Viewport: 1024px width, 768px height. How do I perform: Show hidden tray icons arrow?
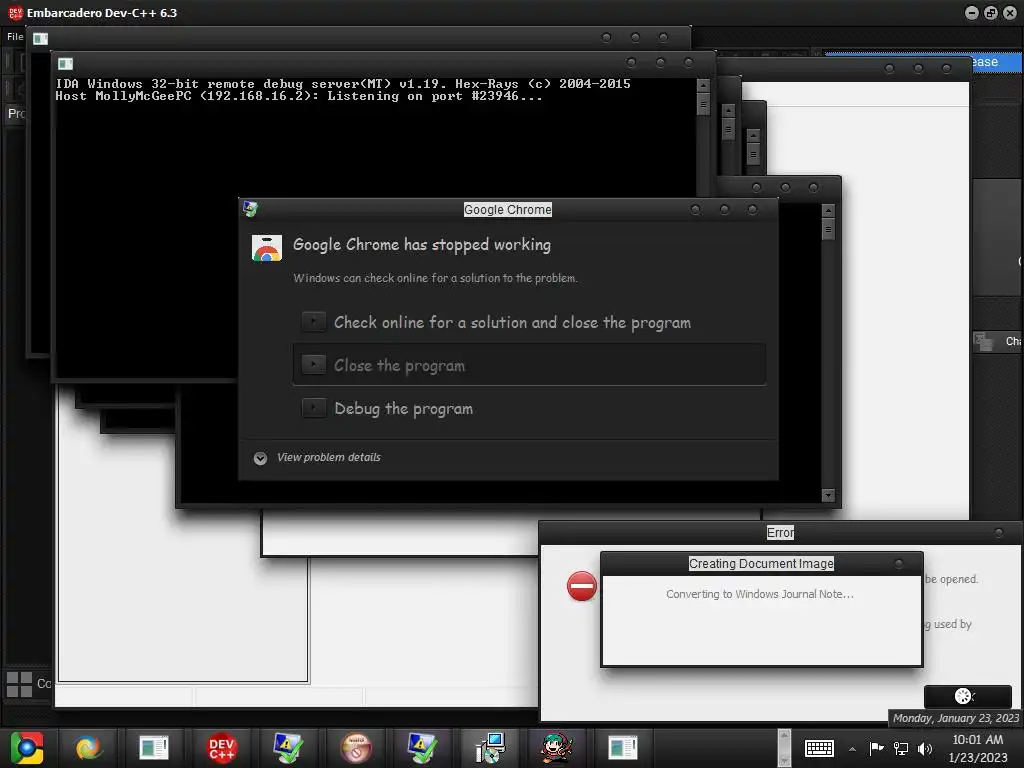(x=852, y=748)
